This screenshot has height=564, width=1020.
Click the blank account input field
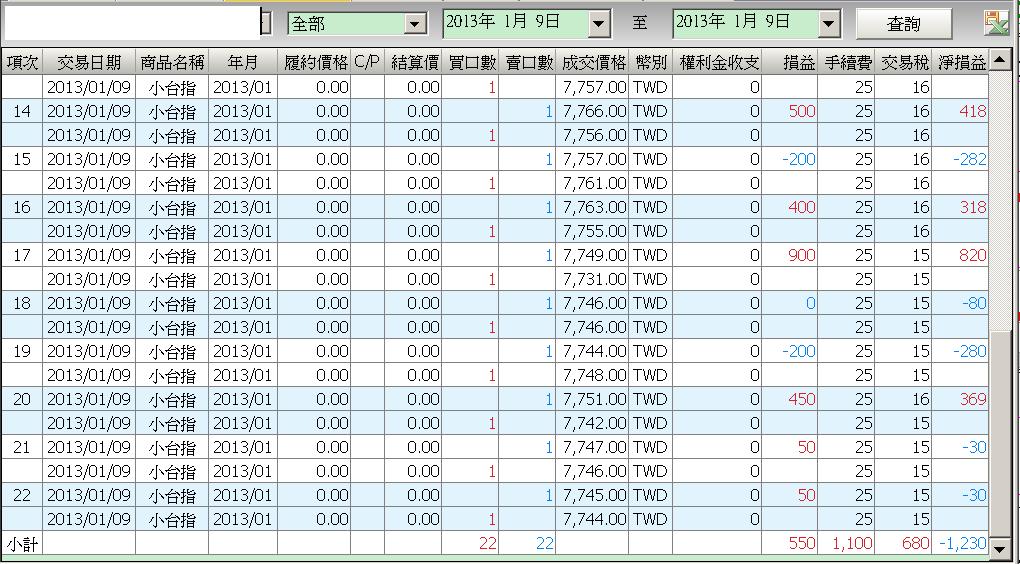coord(132,23)
